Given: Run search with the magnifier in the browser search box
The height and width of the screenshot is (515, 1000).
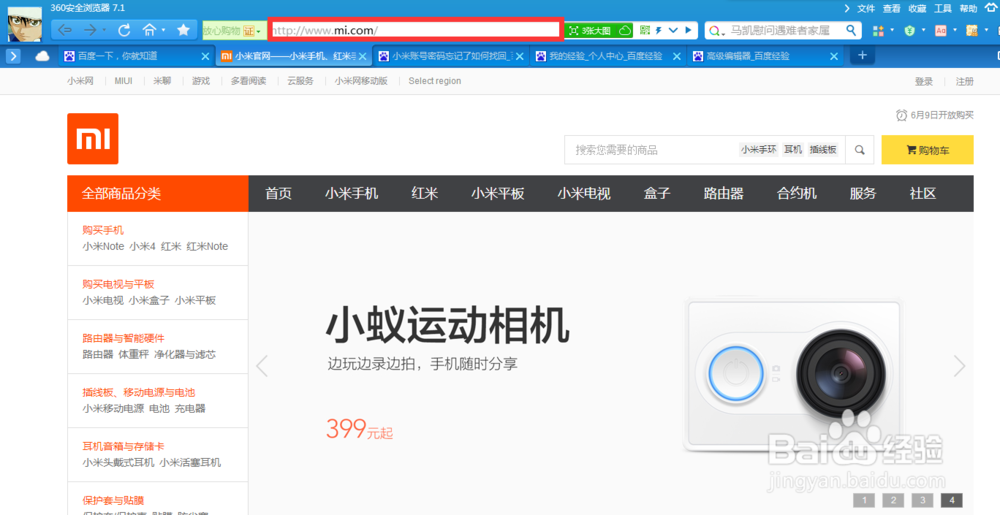Looking at the screenshot, I should (x=851, y=30).
